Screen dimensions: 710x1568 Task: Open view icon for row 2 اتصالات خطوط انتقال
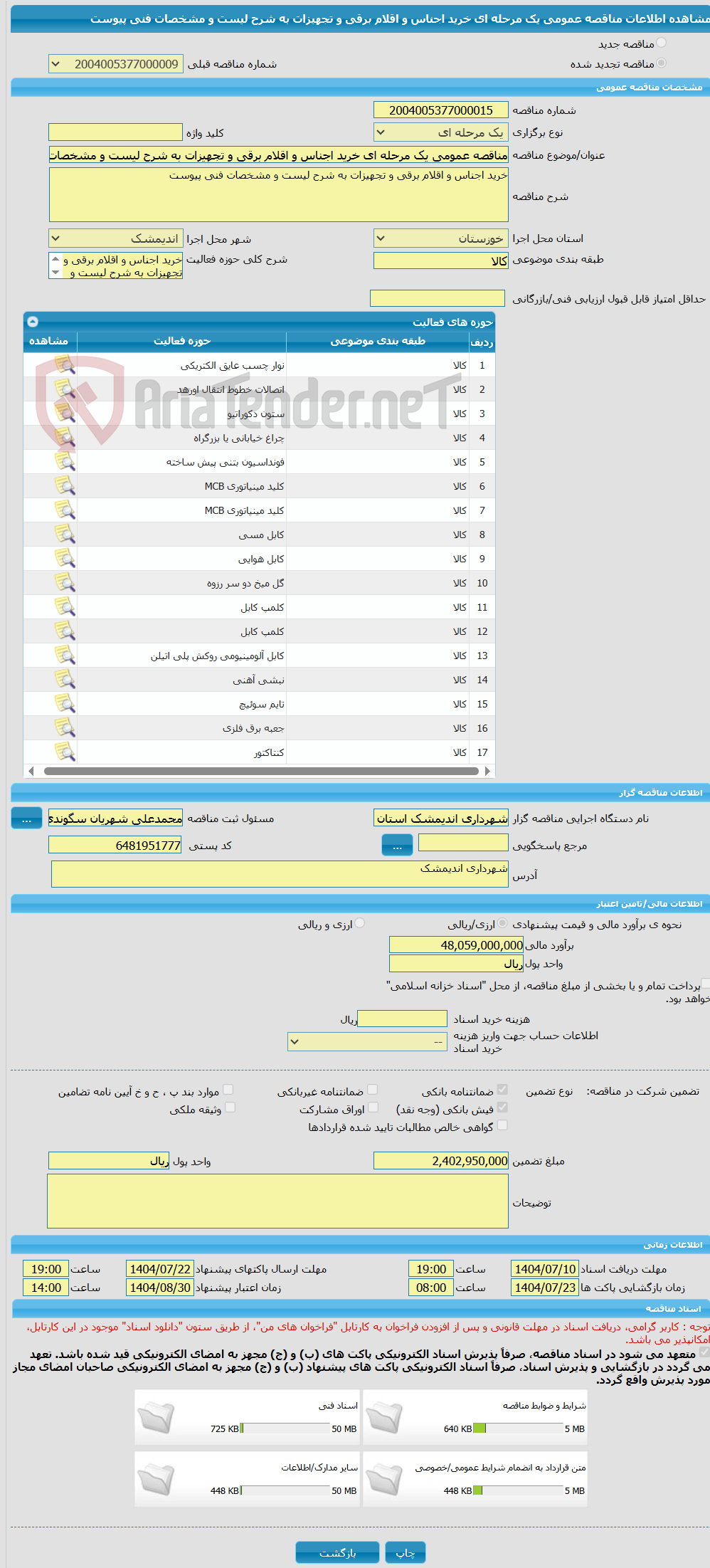[65, 389]
